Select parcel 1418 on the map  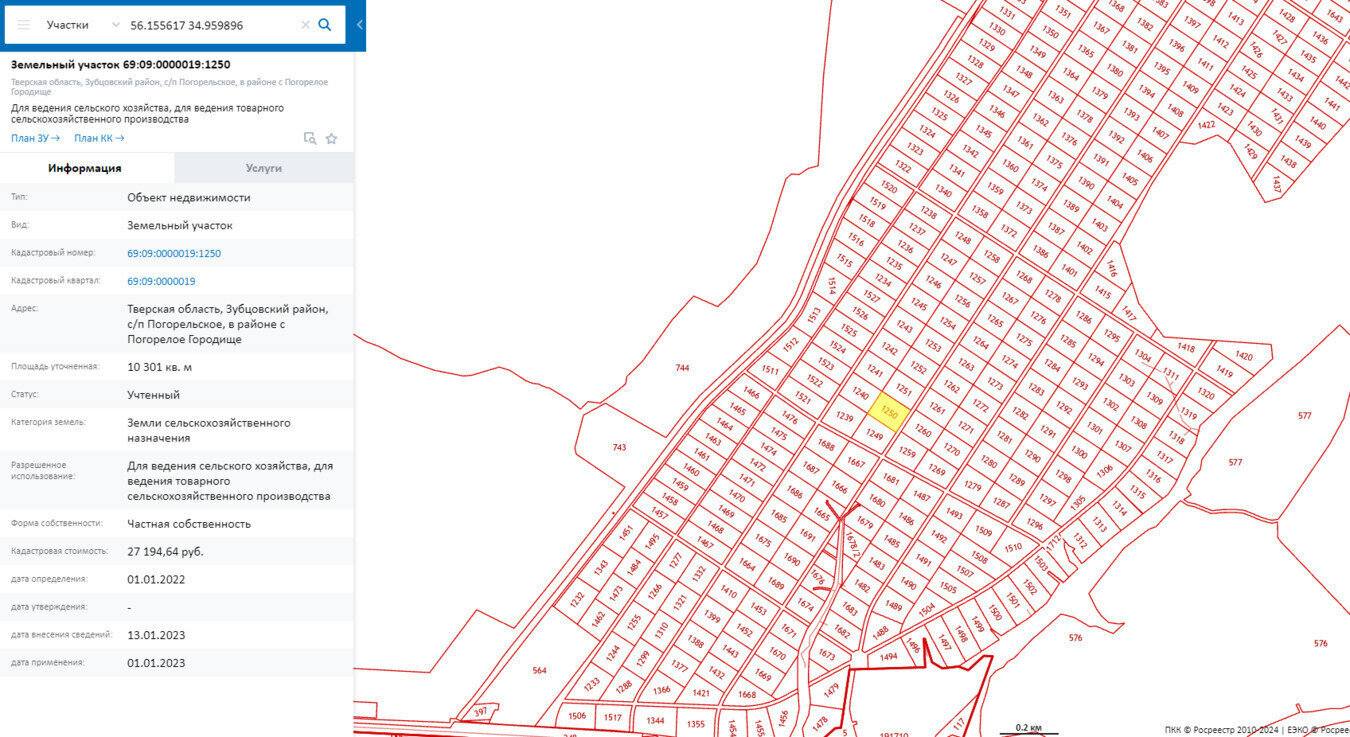1186,348
